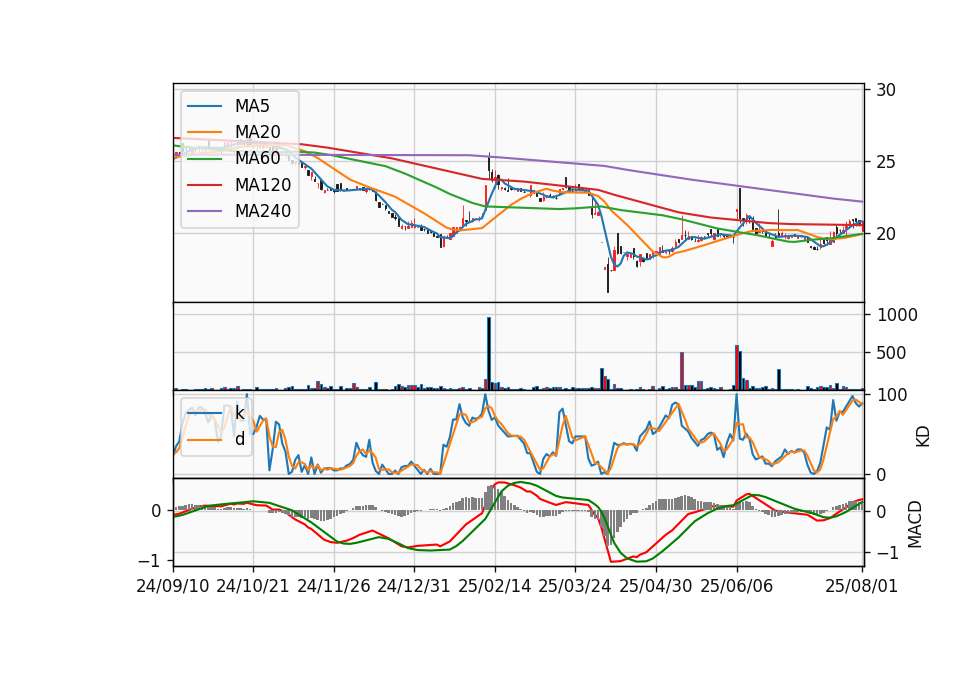Click the 24/10/21 date axis label

point(253,586)
